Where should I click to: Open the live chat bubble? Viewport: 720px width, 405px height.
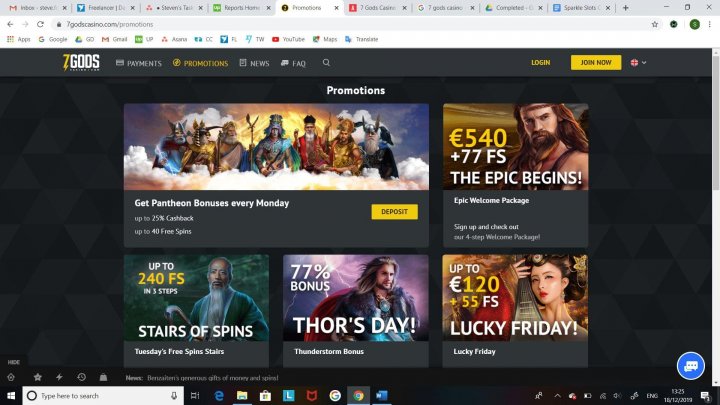(691, 366)
